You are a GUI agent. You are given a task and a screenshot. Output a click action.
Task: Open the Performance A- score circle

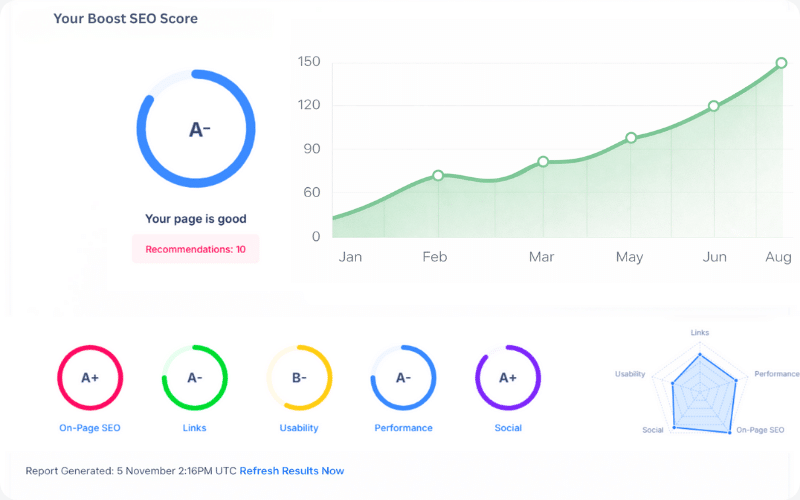click(x=403, y=378)
